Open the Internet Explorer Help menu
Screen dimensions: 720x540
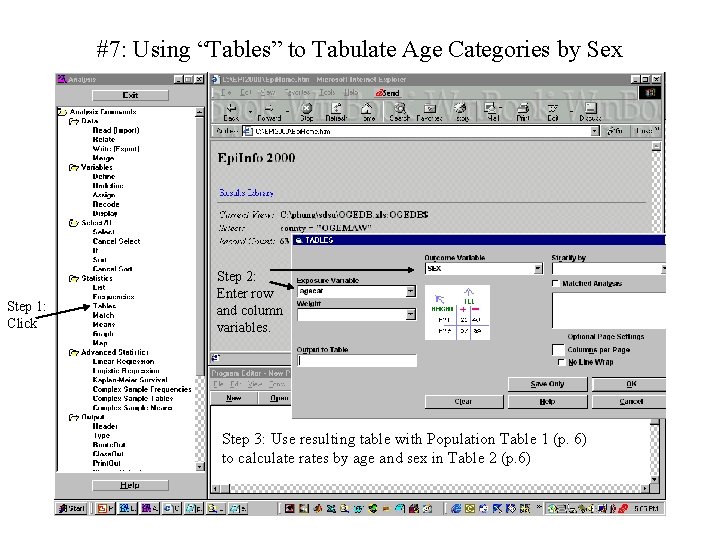[351, 92]
